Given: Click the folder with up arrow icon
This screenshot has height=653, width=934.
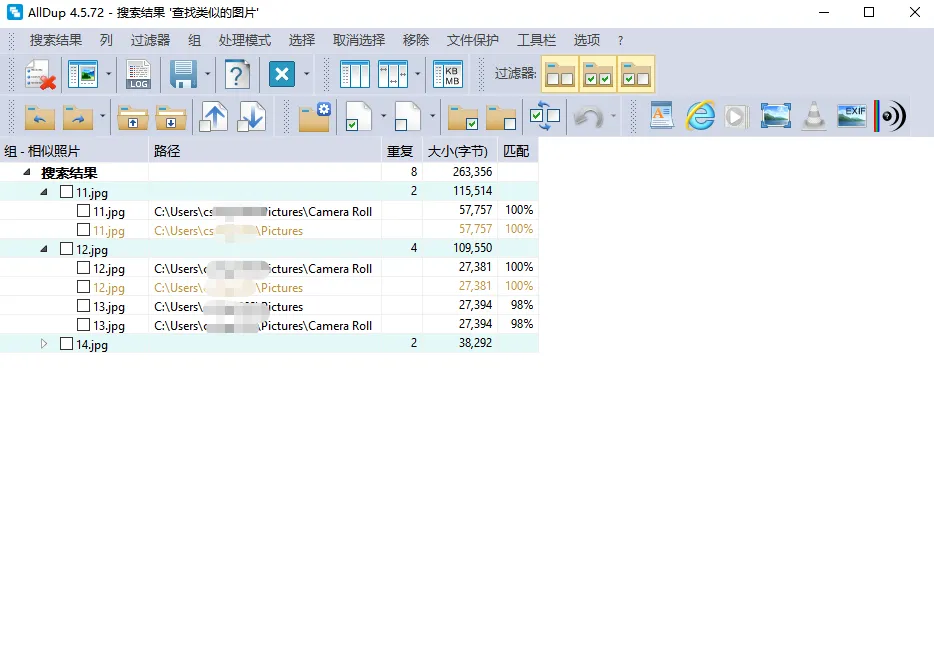Looking at the screenshot, I should pyautogui.click(x=133, y=117).
